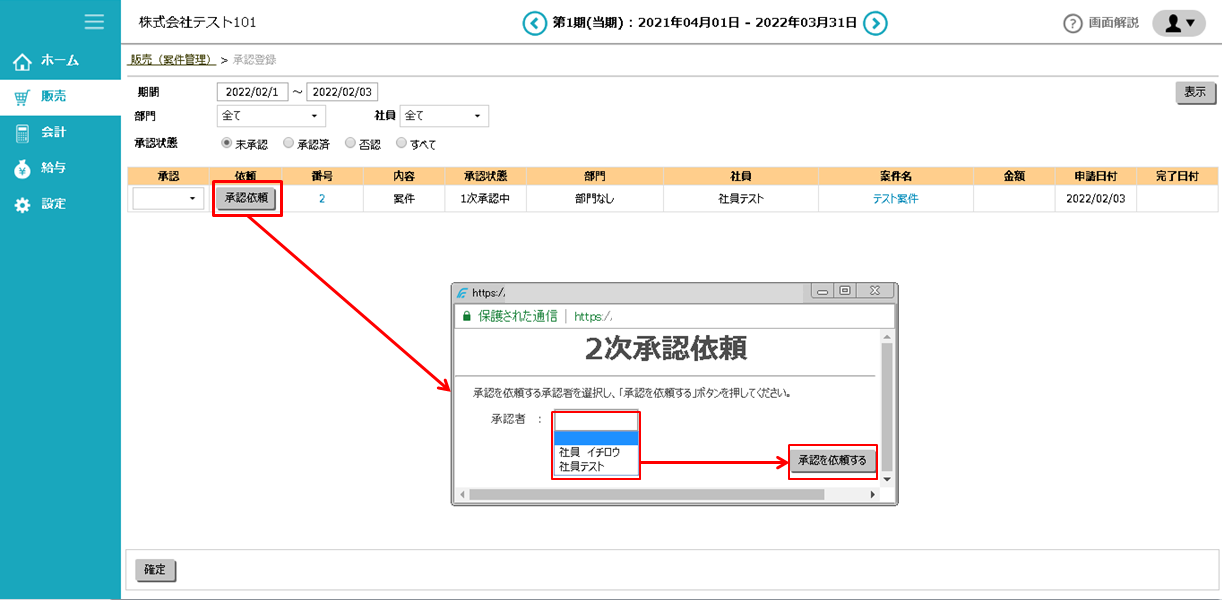Image resolution: width=1222 pixels, height=600 pixels.
Task: Click the hamburger menu icon in sidebar
Action: coord(95,21)
